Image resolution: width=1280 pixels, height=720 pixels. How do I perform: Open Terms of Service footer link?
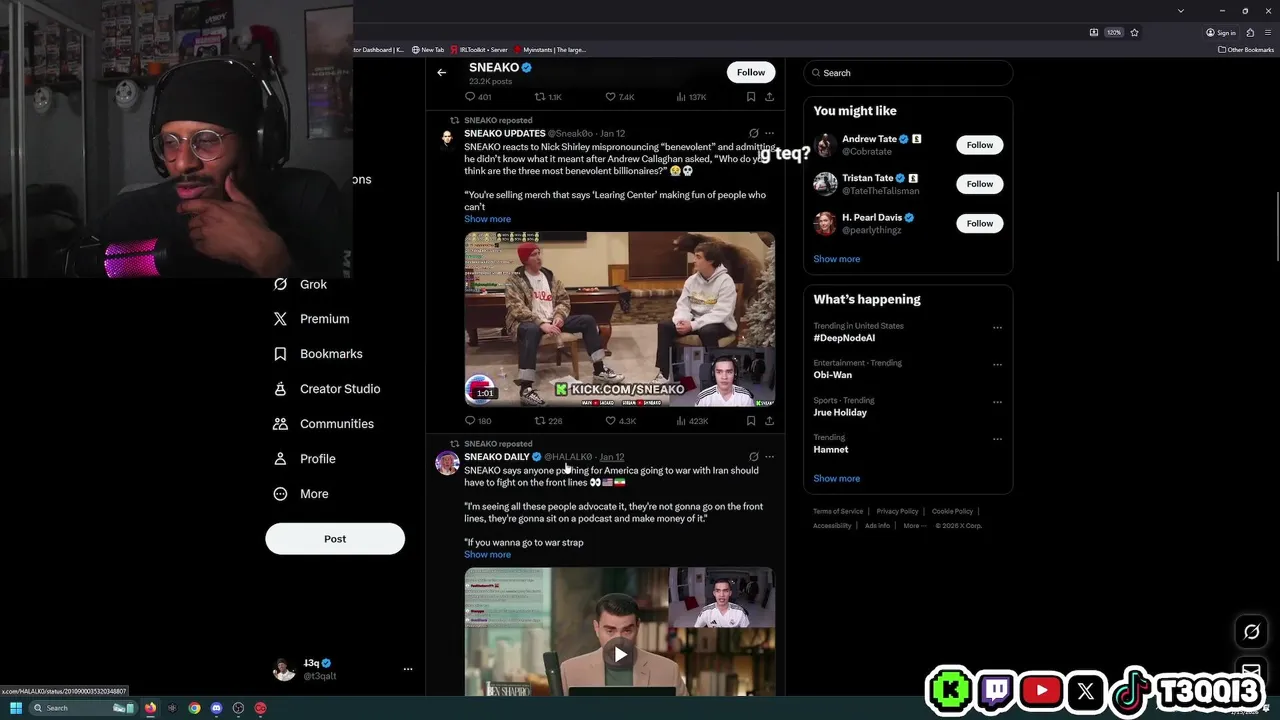coord(838,512)
